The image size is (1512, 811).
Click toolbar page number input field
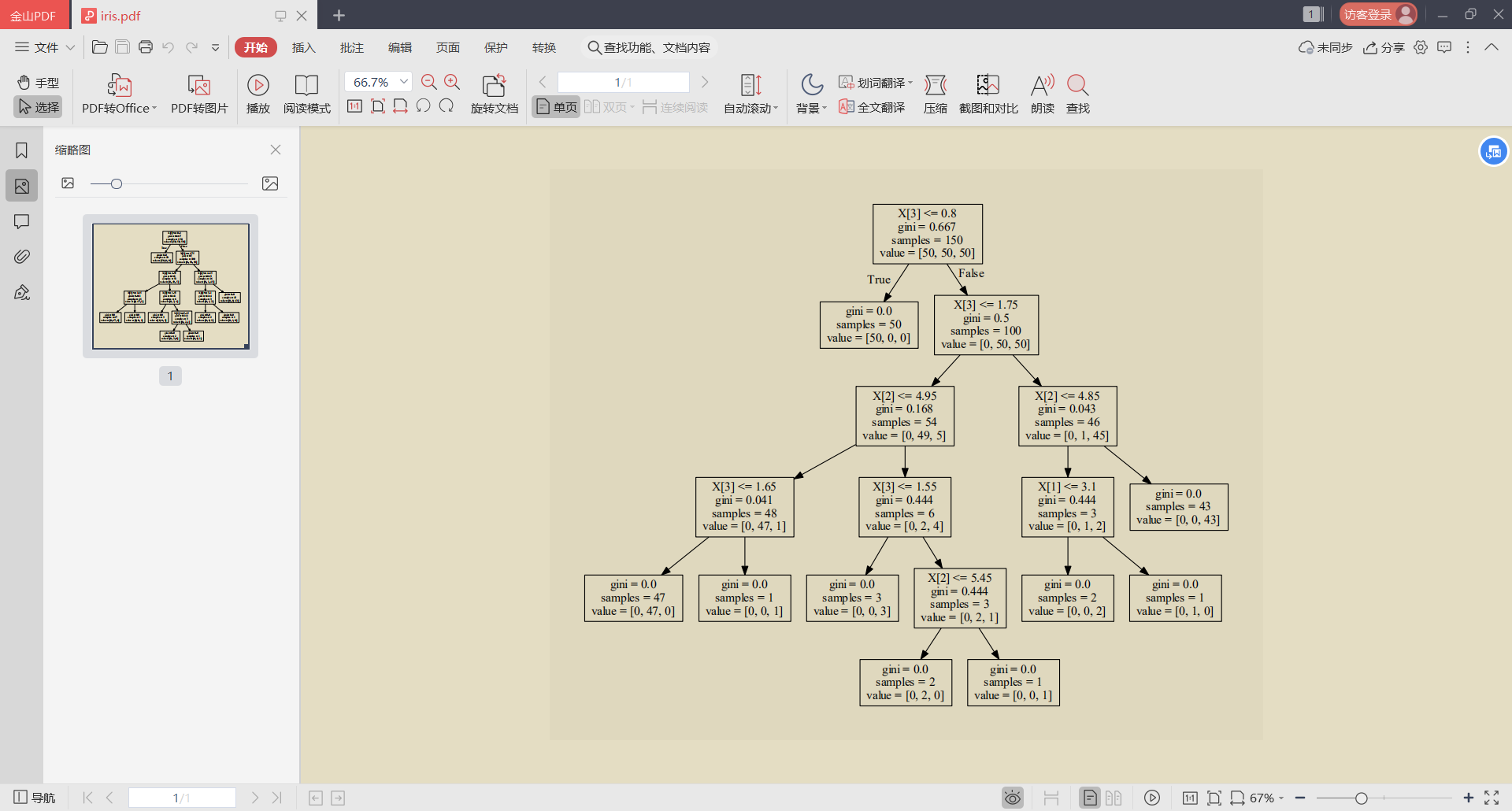(623, 82)
